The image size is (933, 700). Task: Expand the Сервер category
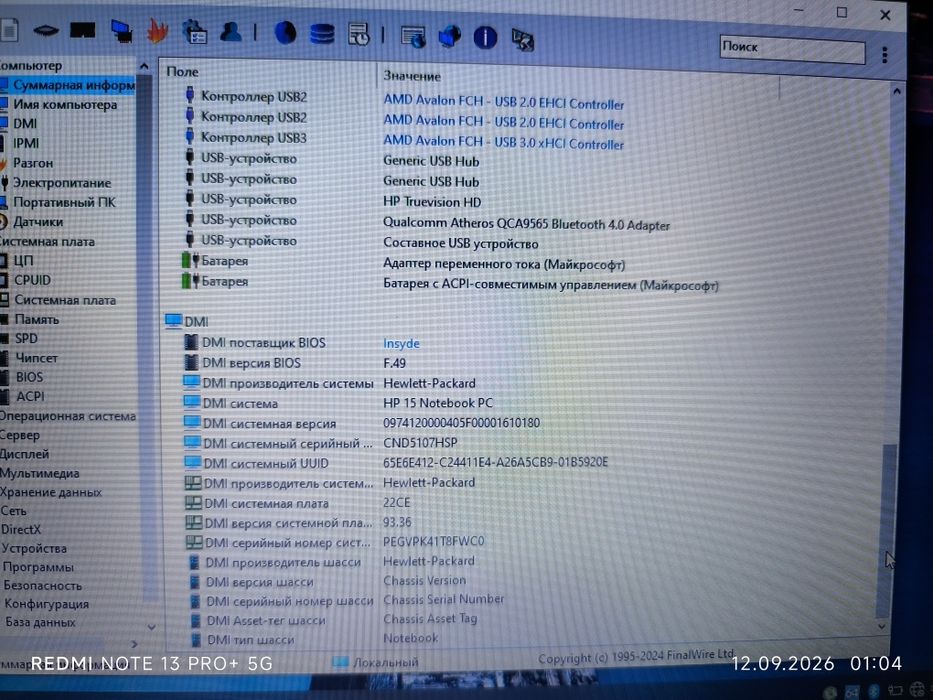20,435
